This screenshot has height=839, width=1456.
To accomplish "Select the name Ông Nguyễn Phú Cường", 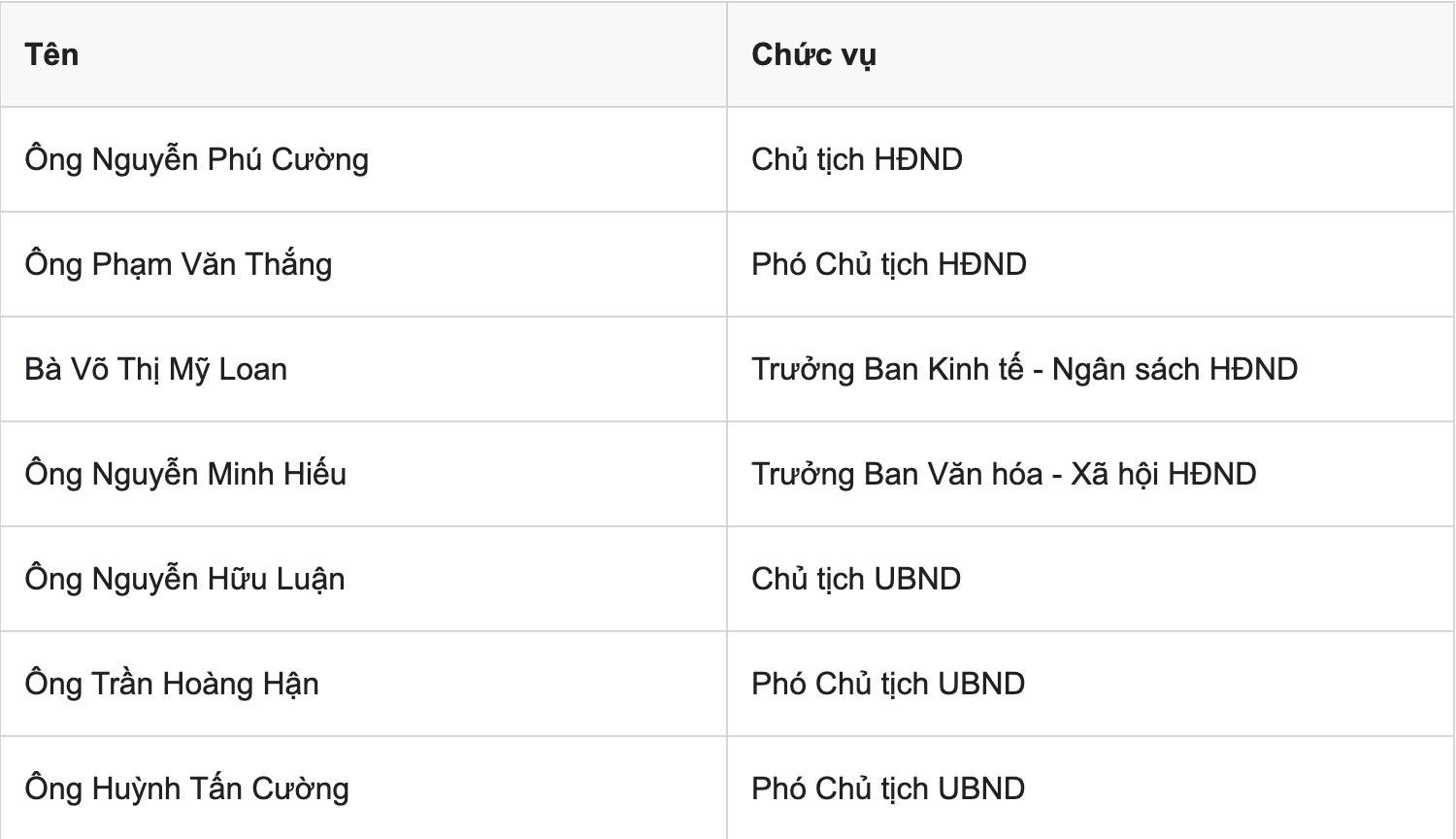I will coord(197,160).
